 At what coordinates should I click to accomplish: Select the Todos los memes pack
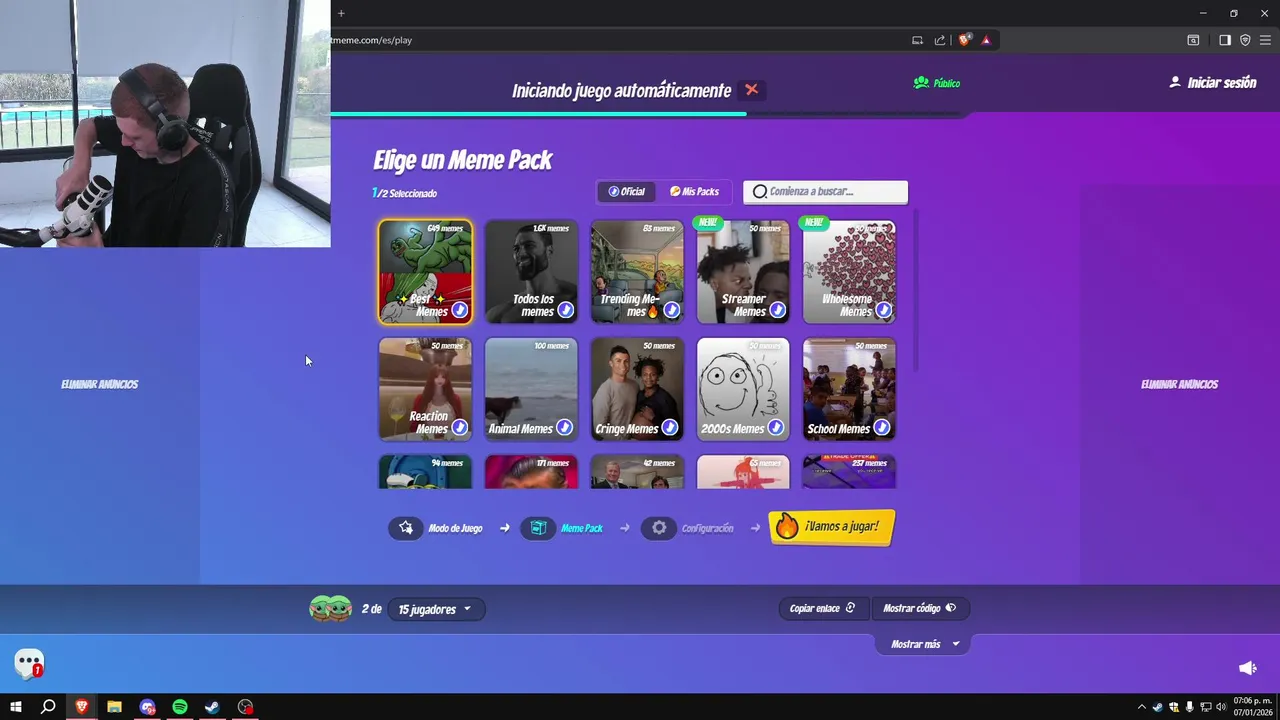531,272
